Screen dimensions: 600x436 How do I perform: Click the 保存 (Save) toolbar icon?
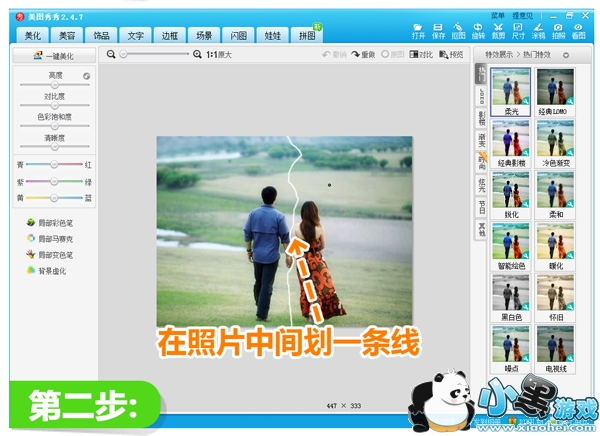(x=438, y=30)
